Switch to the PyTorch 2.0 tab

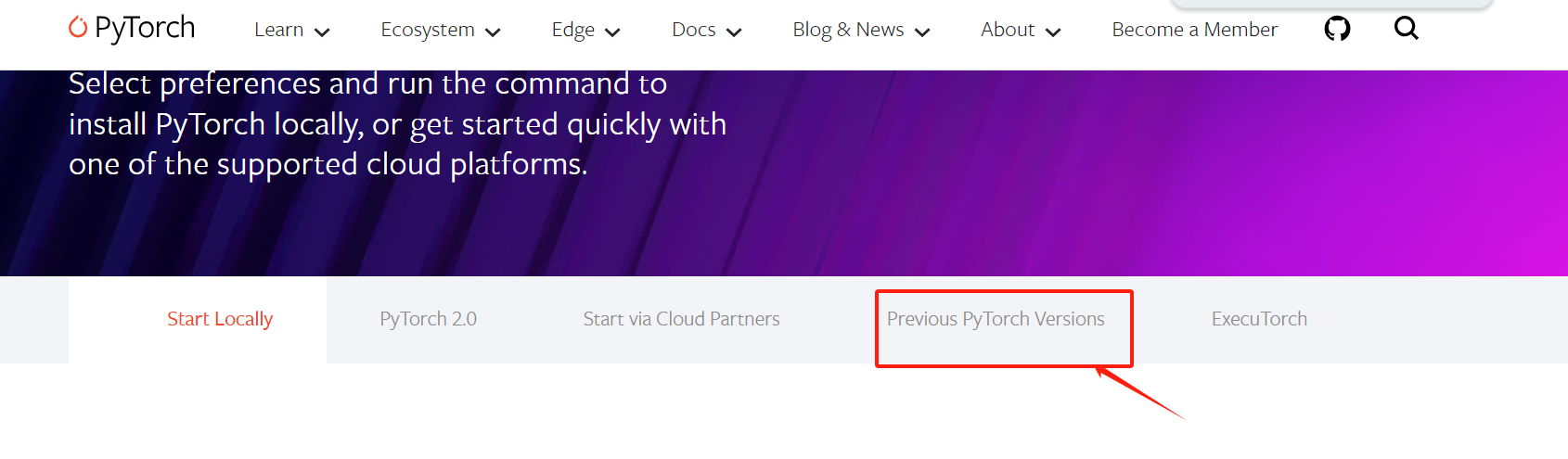click(x=428, y=319)
